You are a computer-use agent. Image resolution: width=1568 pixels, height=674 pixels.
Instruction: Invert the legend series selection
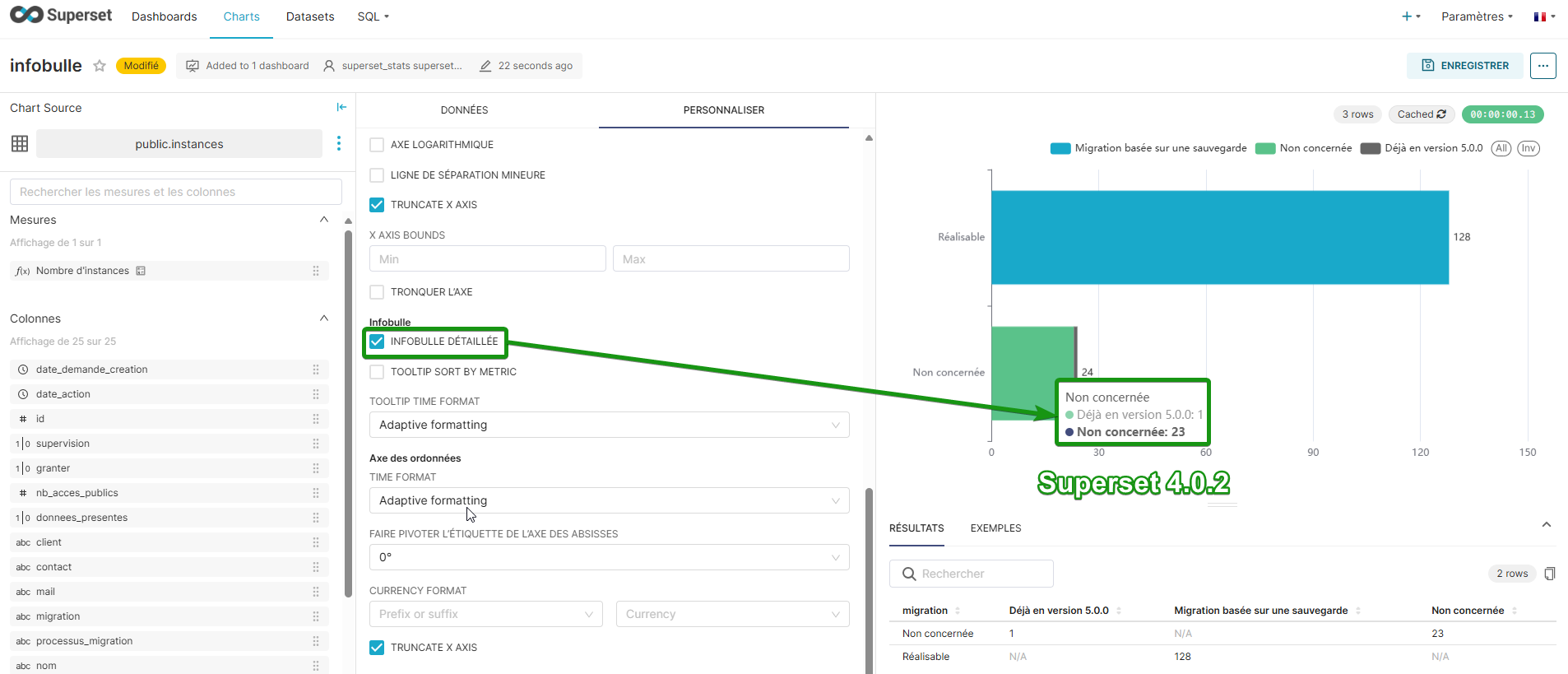[x=1529, y=148]
